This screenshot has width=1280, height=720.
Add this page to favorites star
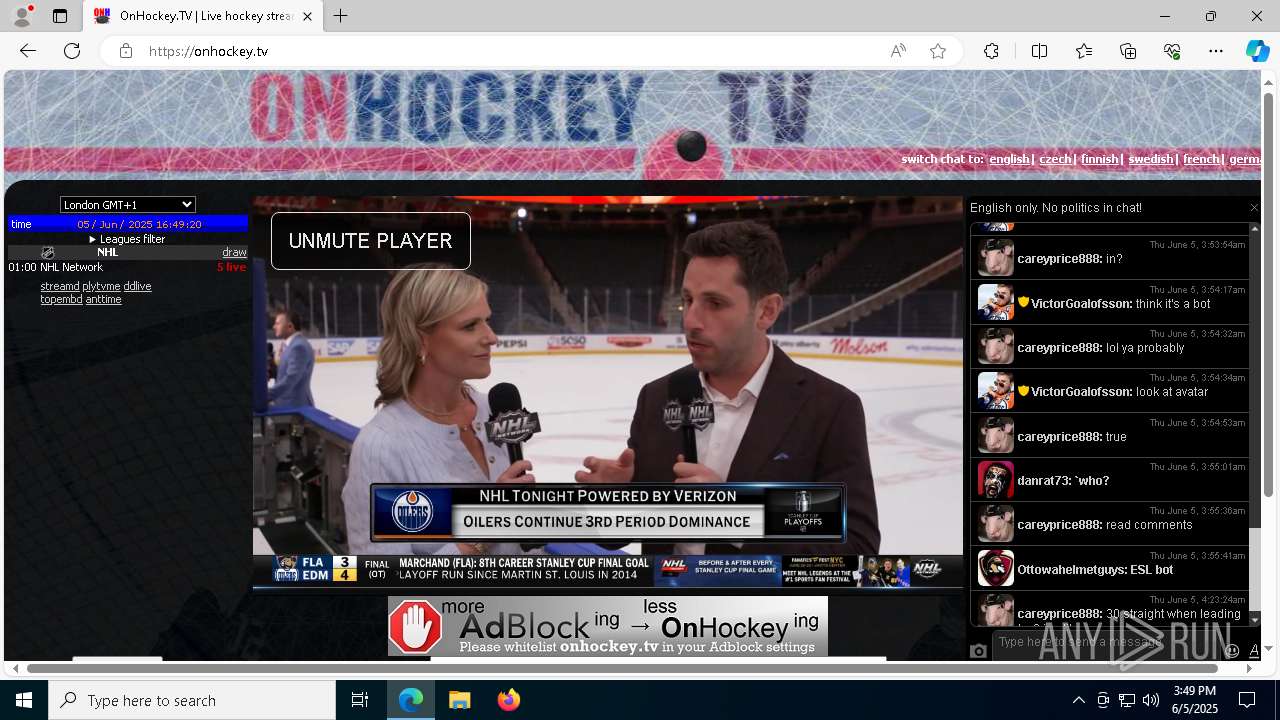[938, 51]
